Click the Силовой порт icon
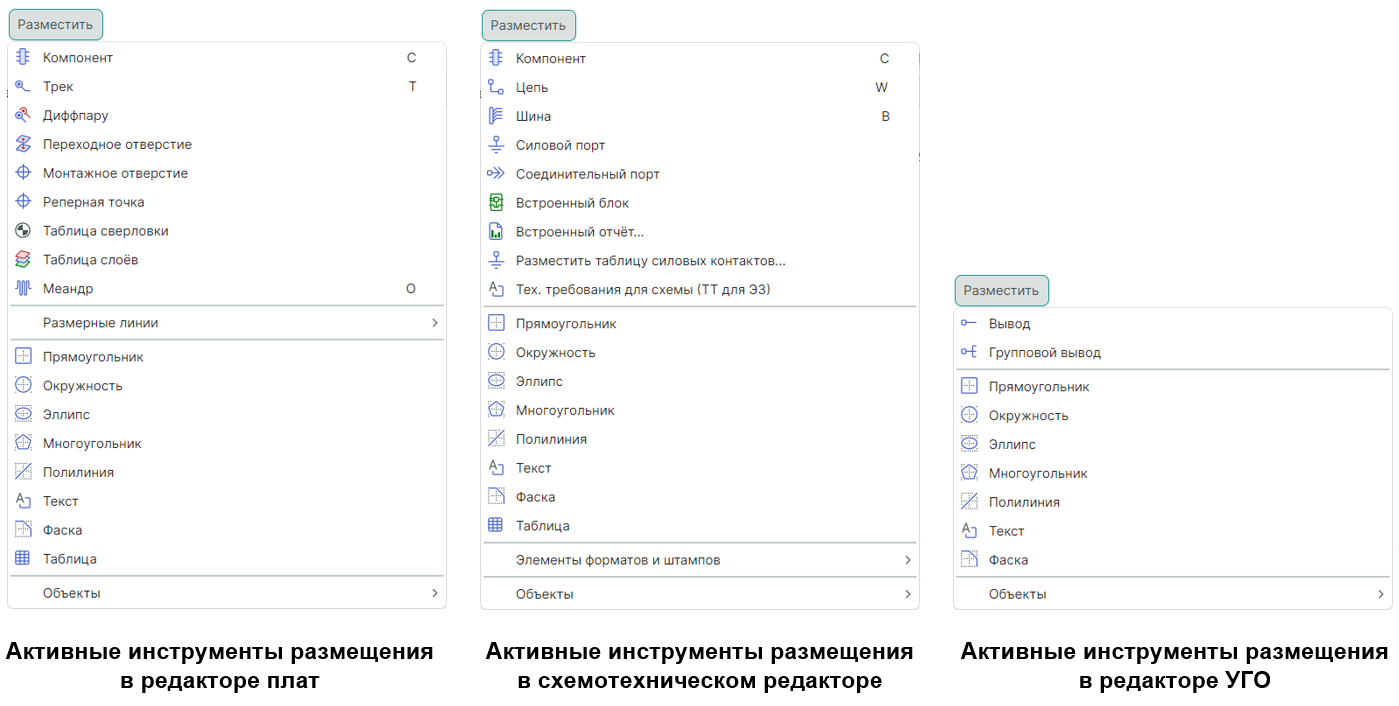Viewport: 1399px width, 706px height. tap(496, 144)
